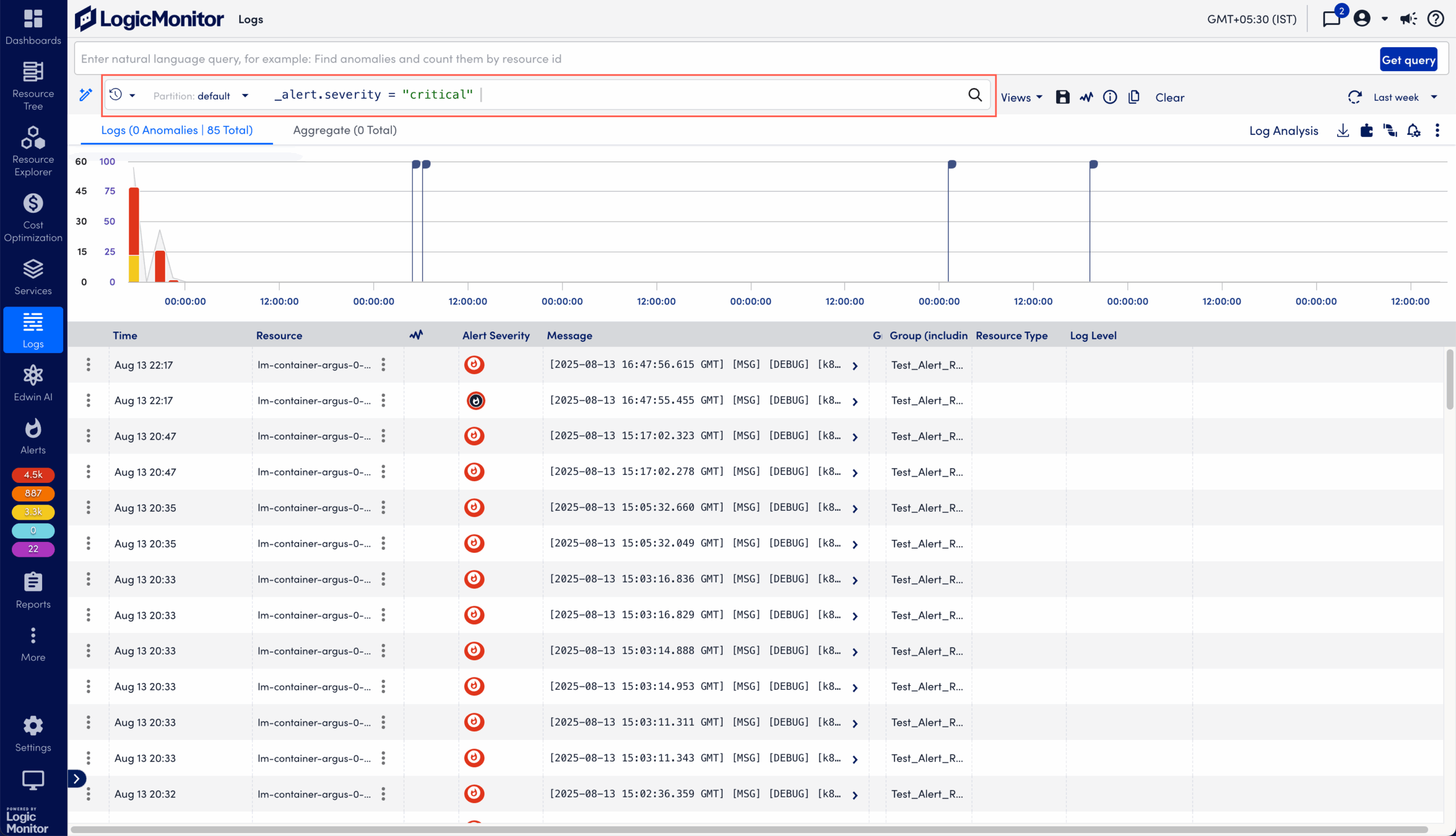
Task: Expand the account dropdown caret
Action: [x=1384, y=19]
